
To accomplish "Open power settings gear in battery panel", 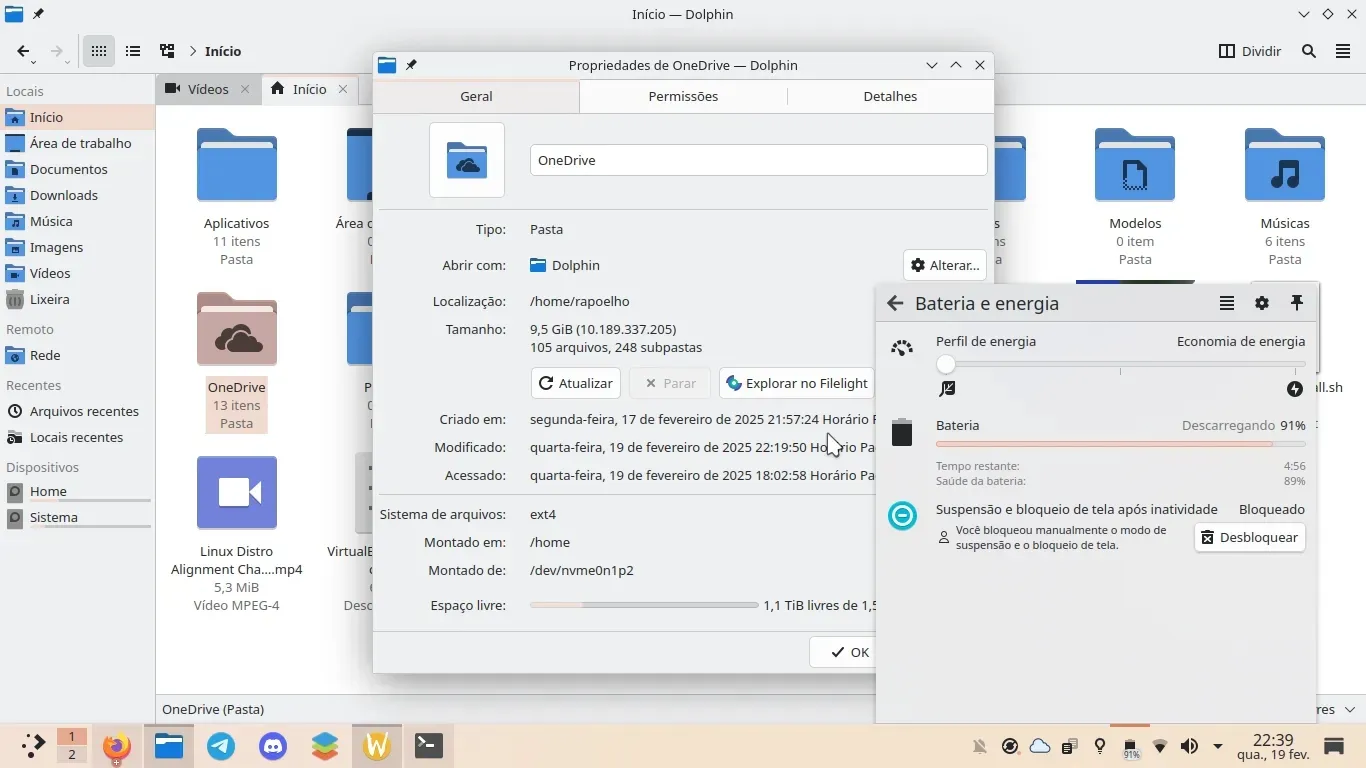I will pyautogui.click(x=1262, y=303).
